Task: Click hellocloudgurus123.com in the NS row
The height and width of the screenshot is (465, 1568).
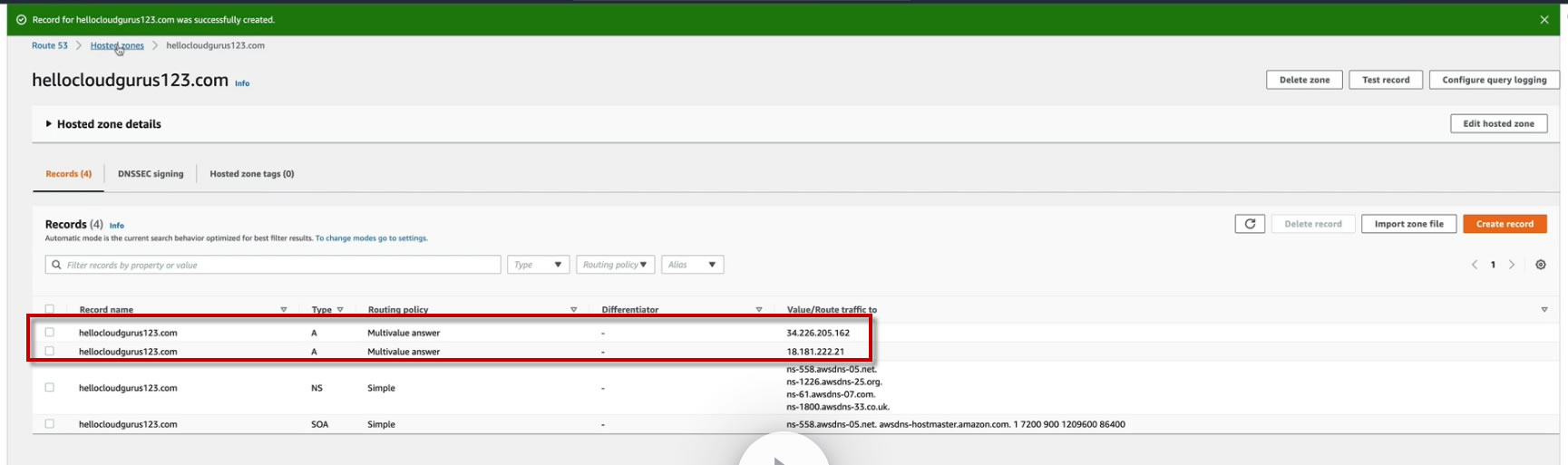Action: coord(128,388)
